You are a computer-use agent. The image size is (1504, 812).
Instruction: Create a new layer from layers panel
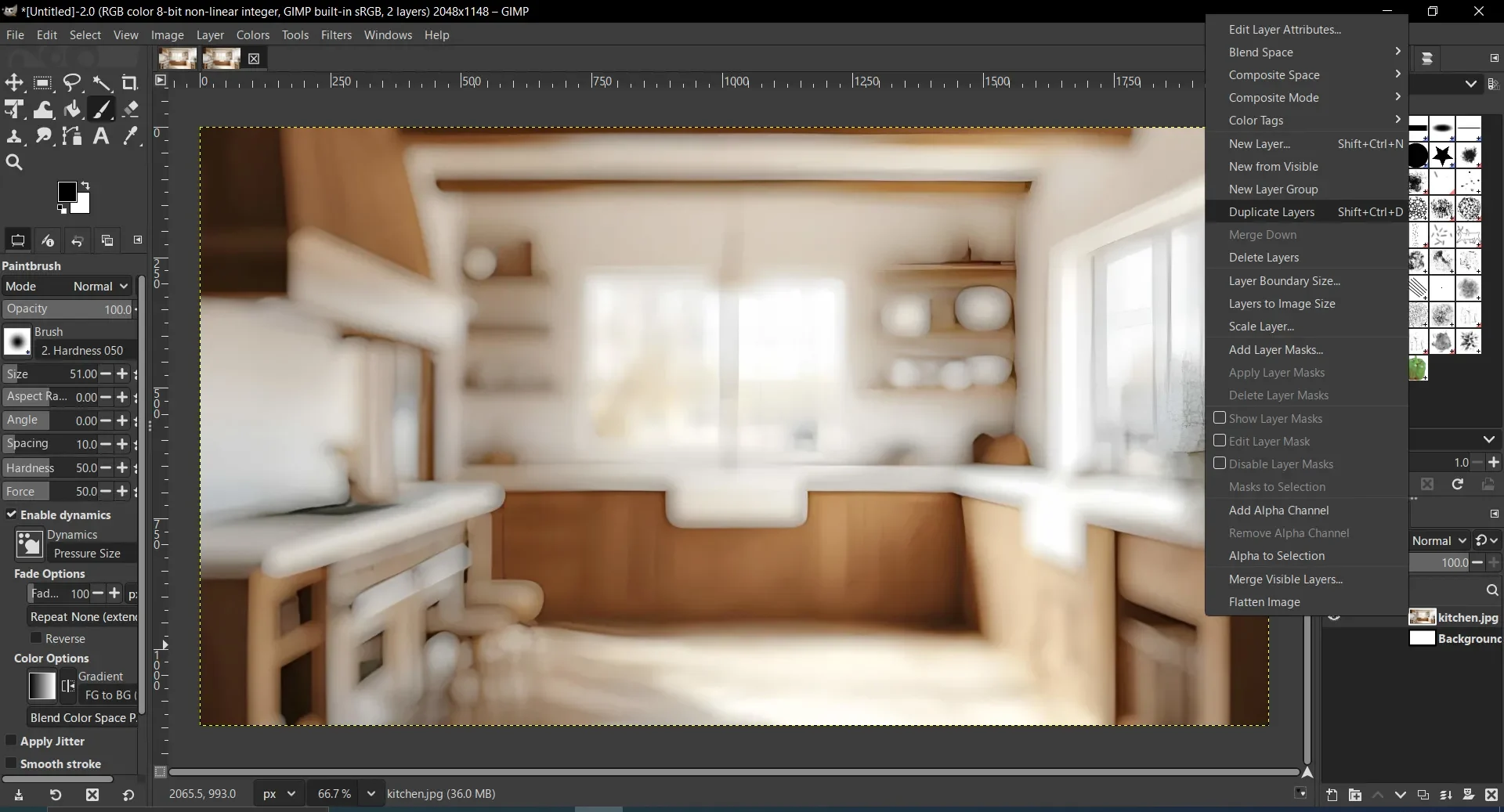(1332, 795)
